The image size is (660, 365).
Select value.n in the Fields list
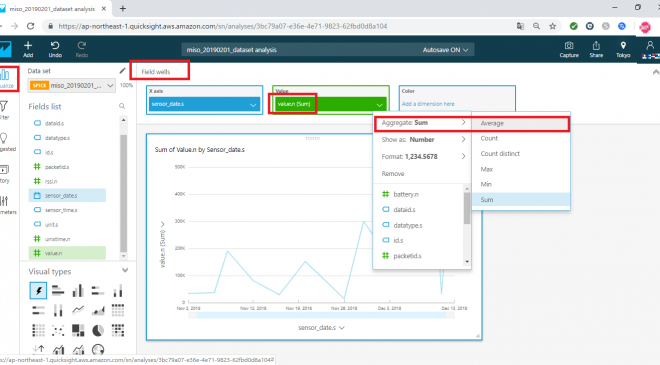[x=67, y=253]
